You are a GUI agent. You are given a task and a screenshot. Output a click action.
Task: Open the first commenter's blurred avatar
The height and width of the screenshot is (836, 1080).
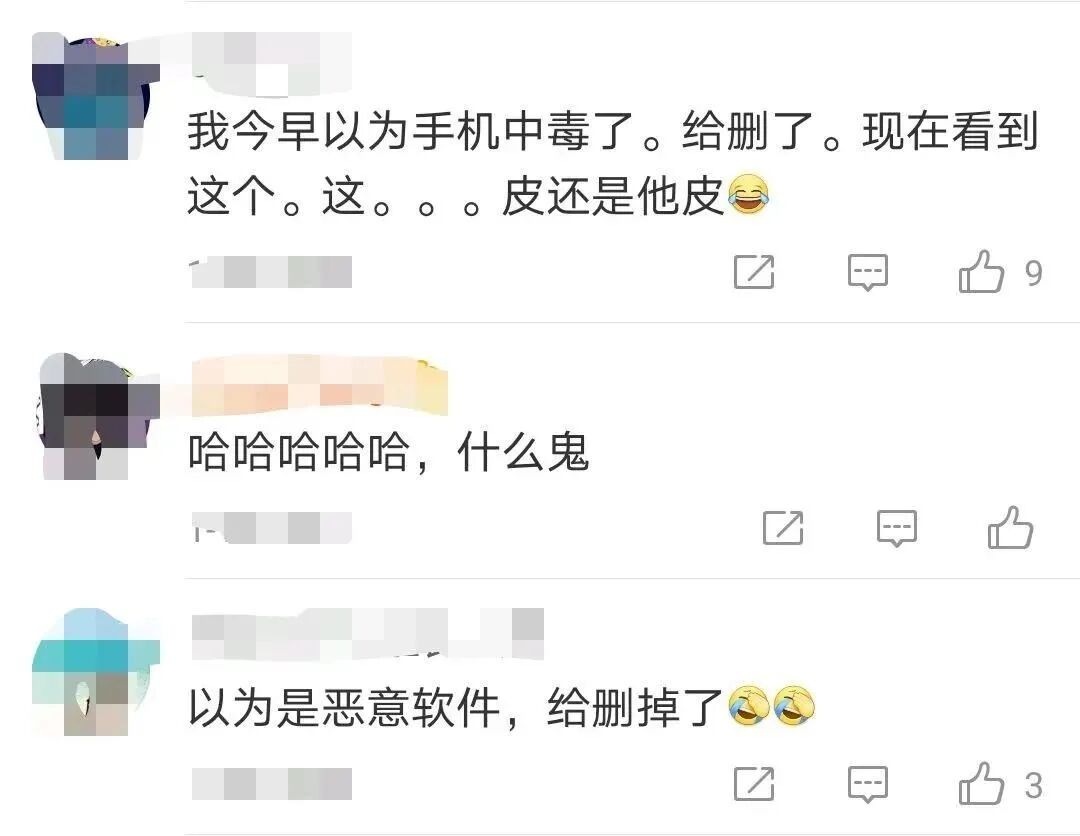(96, 96)
